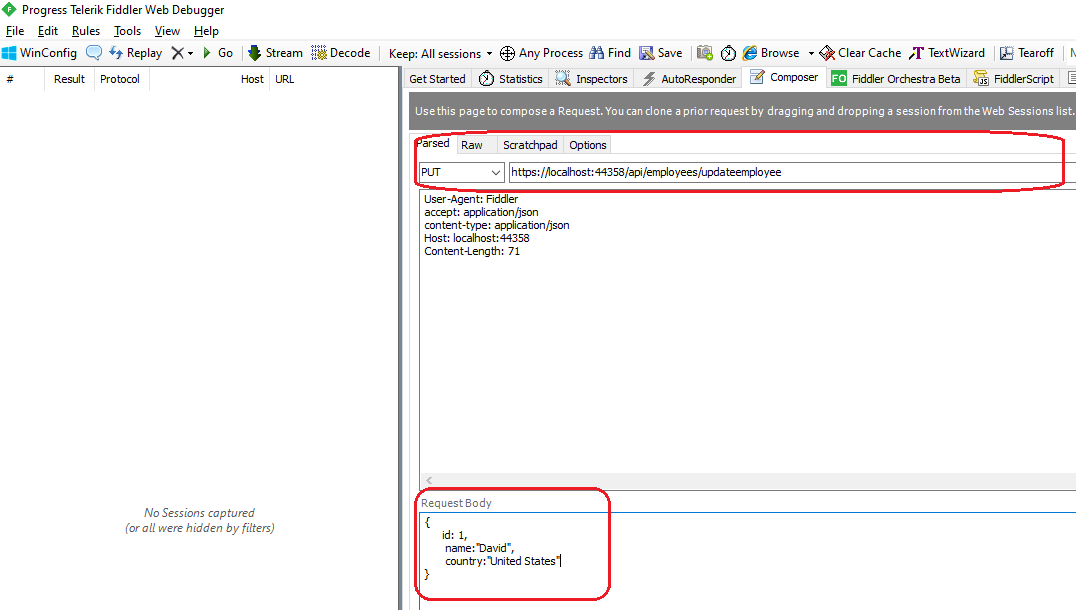Open Find sessions binoculars

(610, 53)
